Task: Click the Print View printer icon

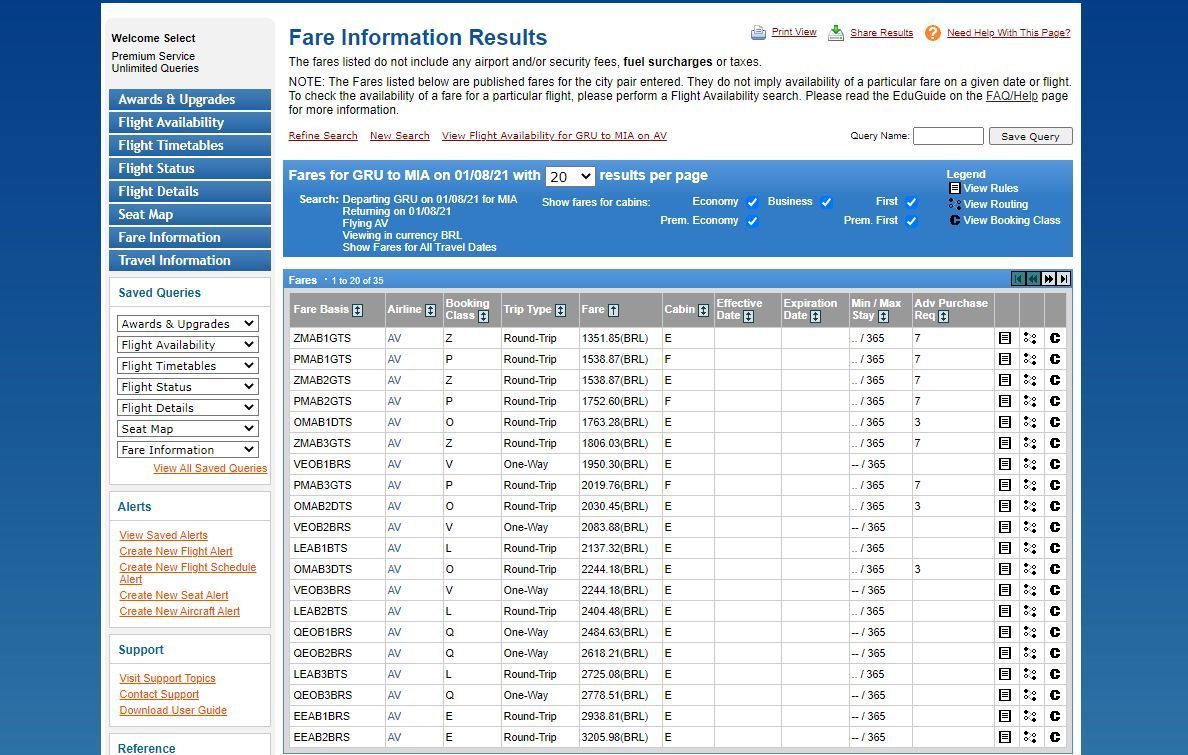Action: click(758, 33)
